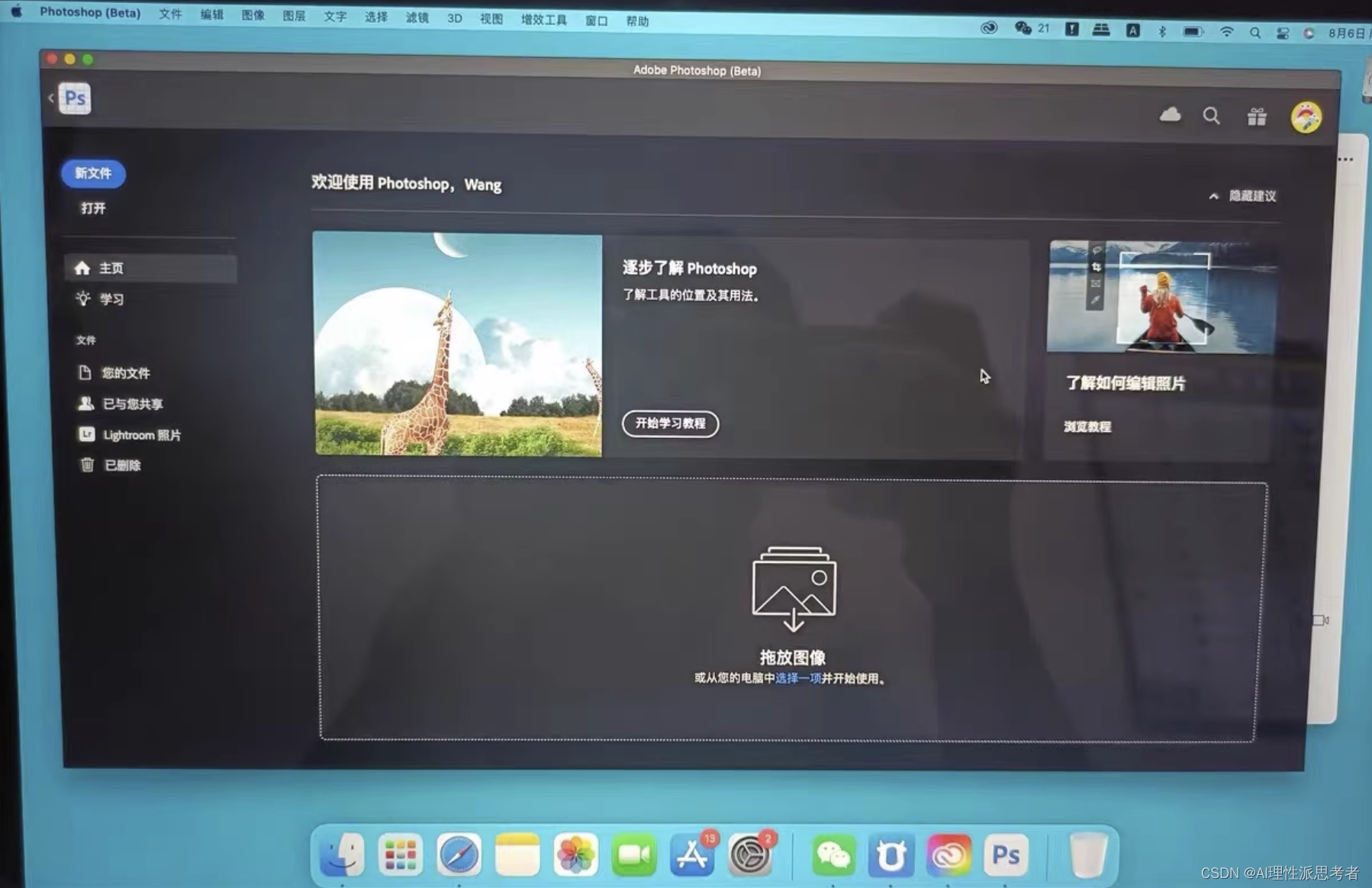1372x888 pixels.
Task: Click the Ps home logo icon
Action: [x=75, y=98]
